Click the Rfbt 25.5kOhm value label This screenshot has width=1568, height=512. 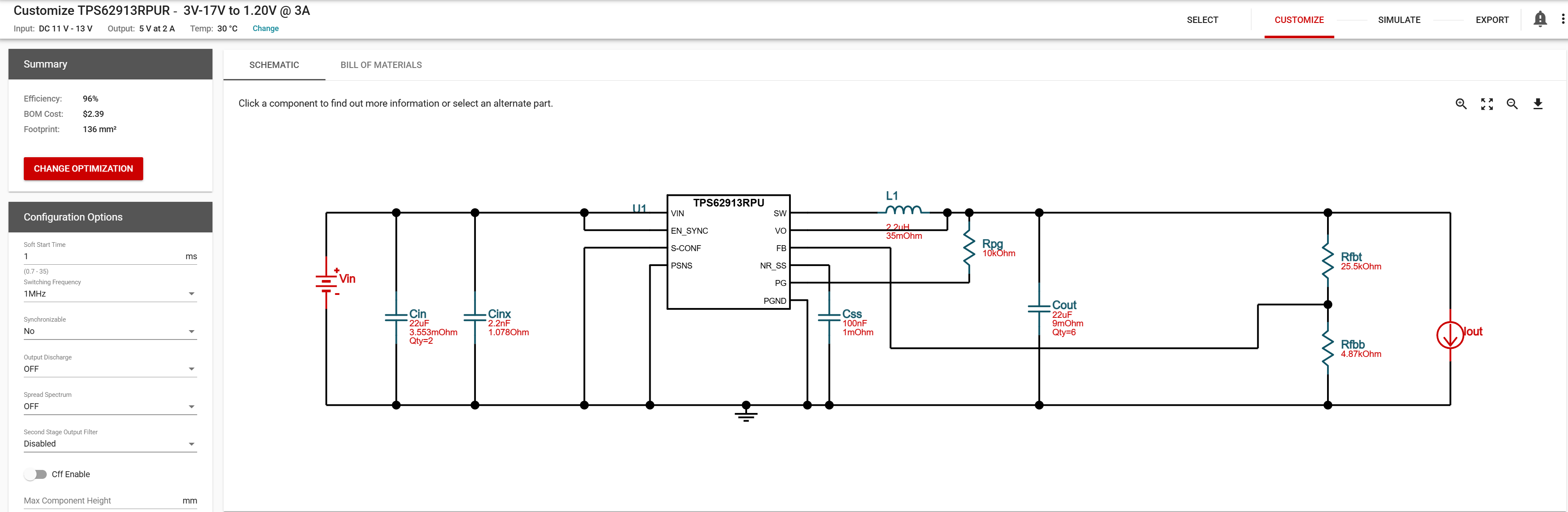pos(1361,267)
